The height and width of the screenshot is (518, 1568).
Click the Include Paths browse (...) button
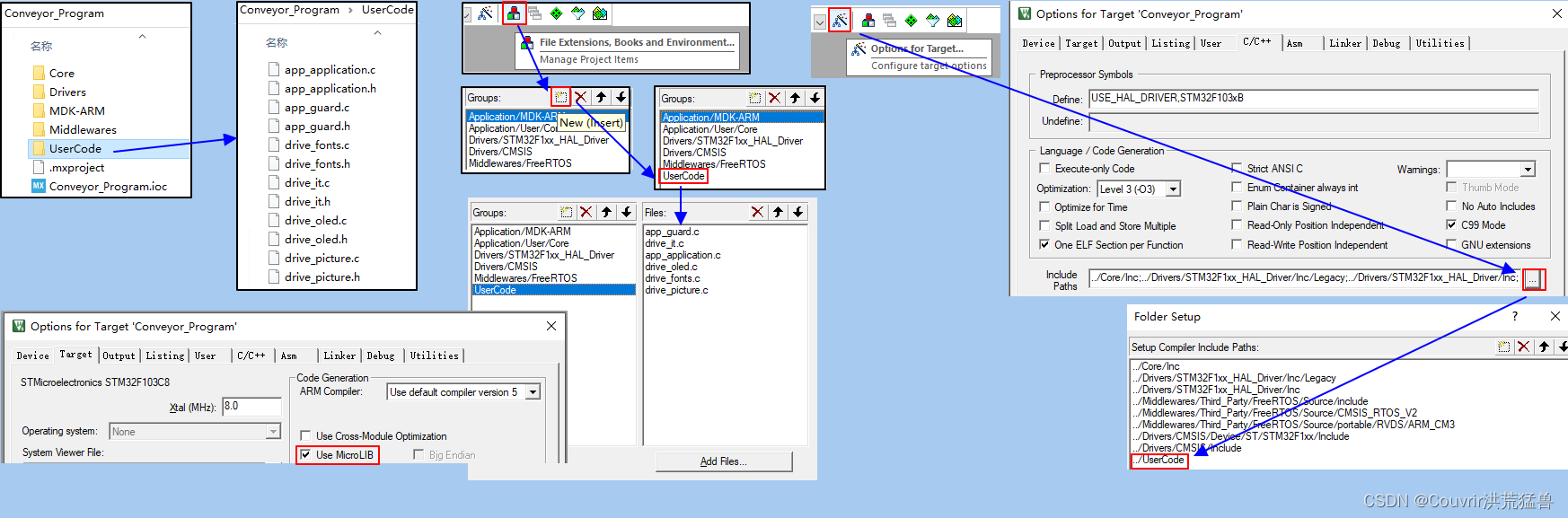(1532, 279)
